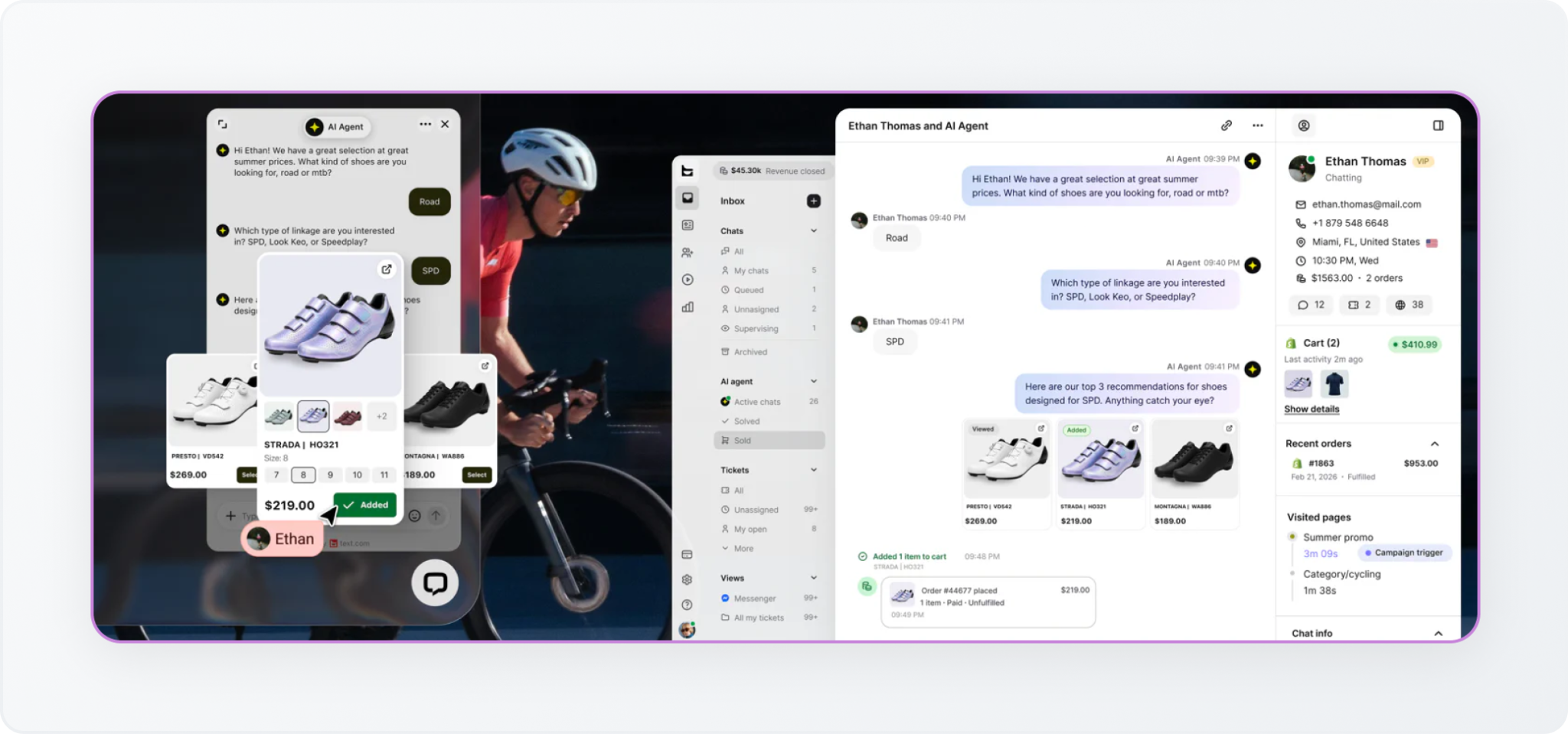Open the reports bar-chart icon
1568x734 pixels.
click(688, 307)
